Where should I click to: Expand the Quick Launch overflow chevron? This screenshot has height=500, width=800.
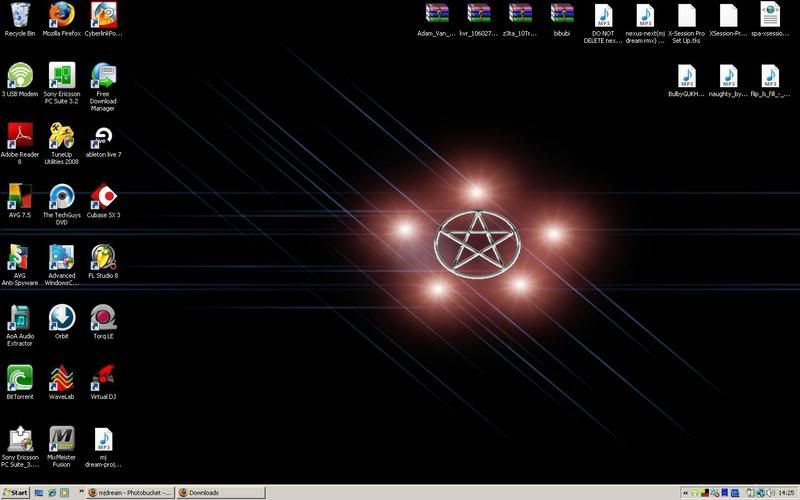pos(78,492)
